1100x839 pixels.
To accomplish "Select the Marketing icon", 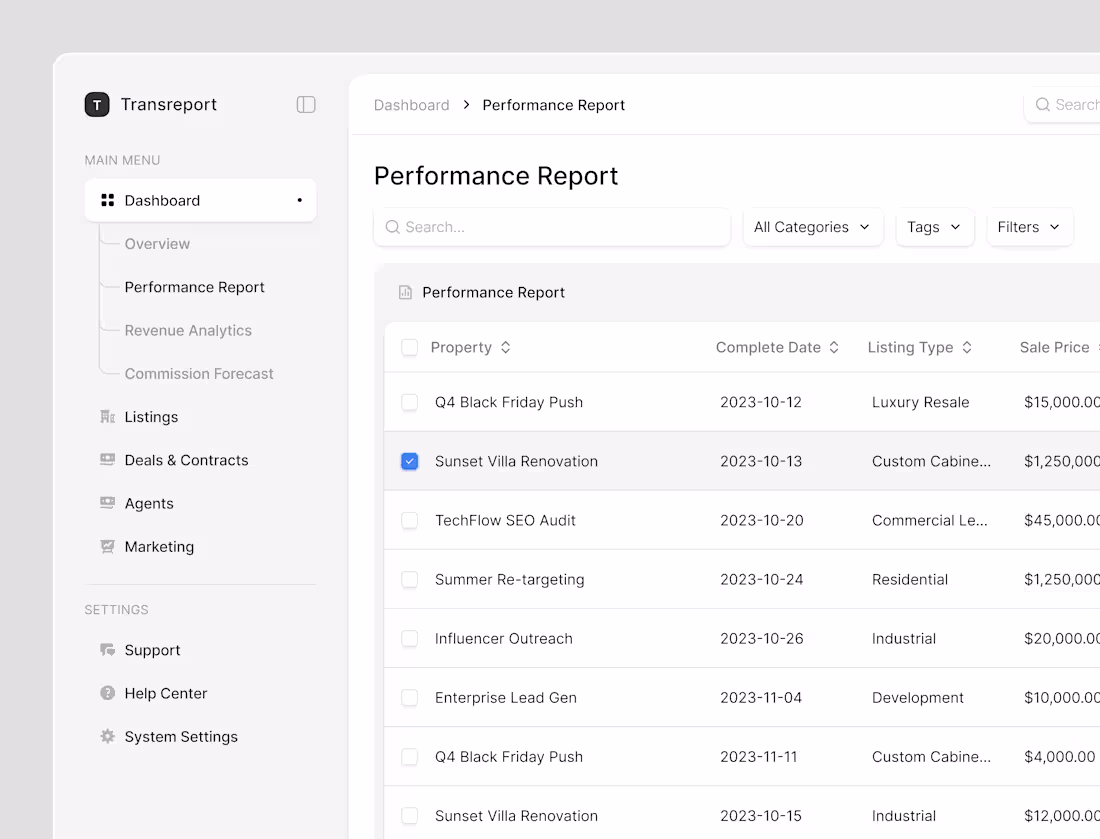I will click(x=107, y=546).
